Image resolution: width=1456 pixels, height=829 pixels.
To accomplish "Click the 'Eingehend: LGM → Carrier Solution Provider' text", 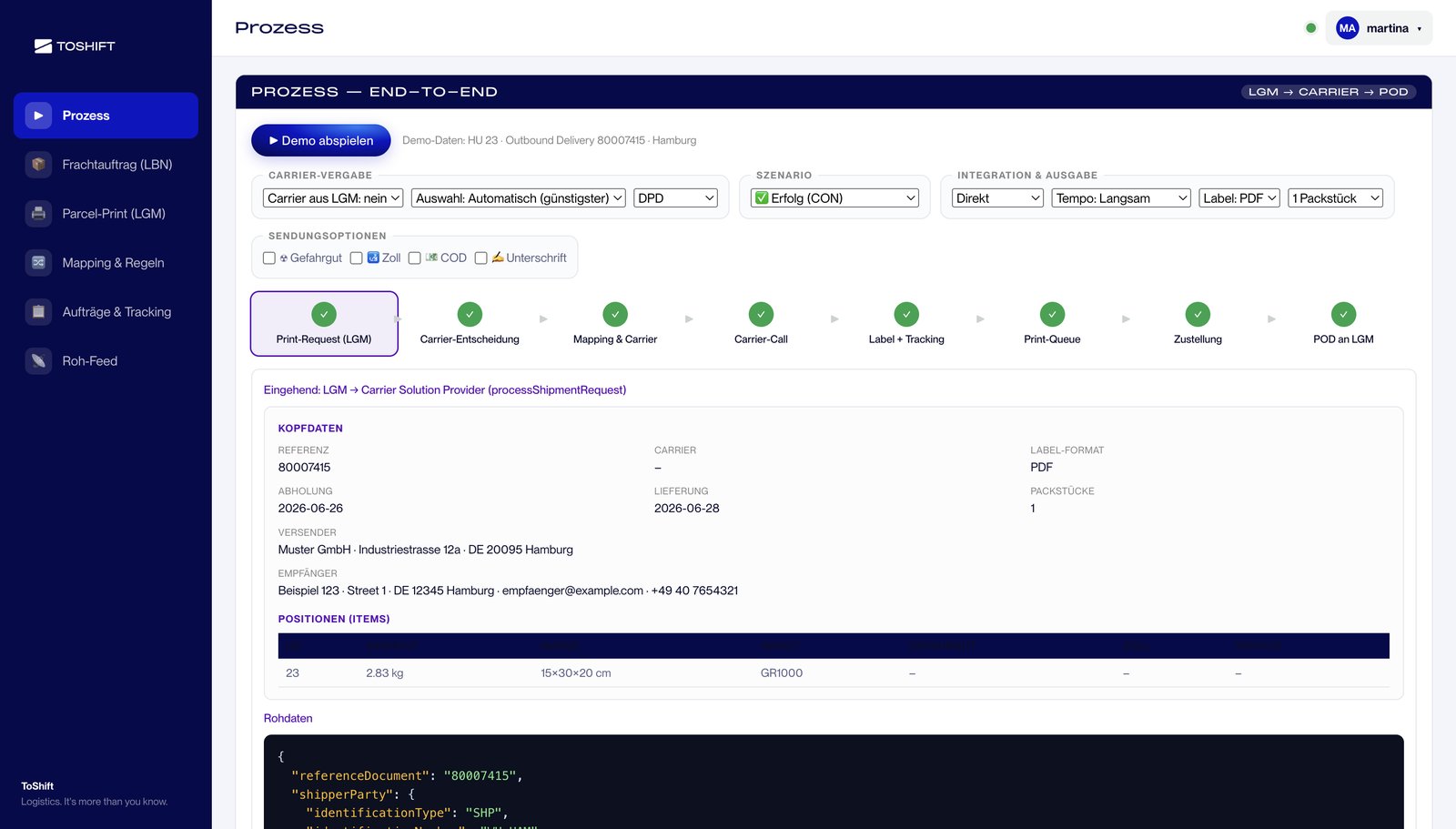I will pyautogui.click(x=445, y=390).
